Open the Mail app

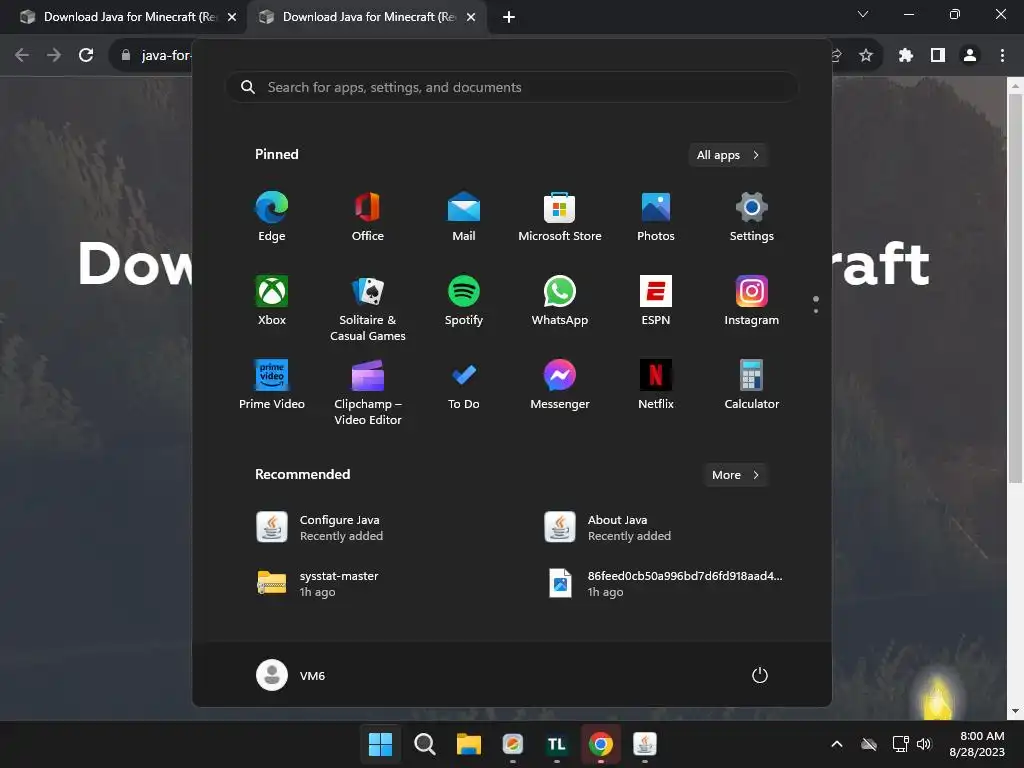coord(464,216)
